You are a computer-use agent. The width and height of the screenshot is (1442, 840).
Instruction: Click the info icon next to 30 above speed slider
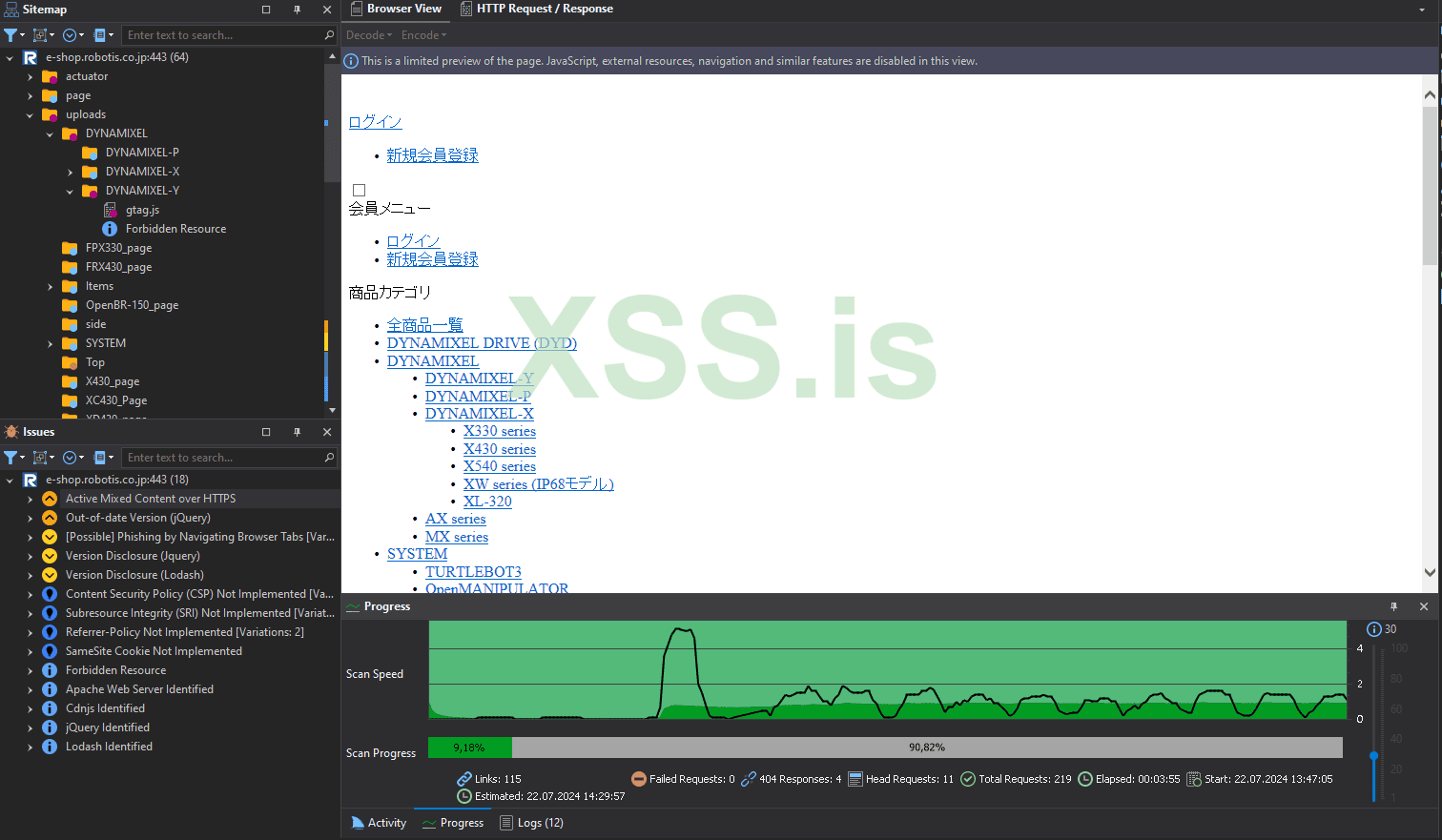1374,629
